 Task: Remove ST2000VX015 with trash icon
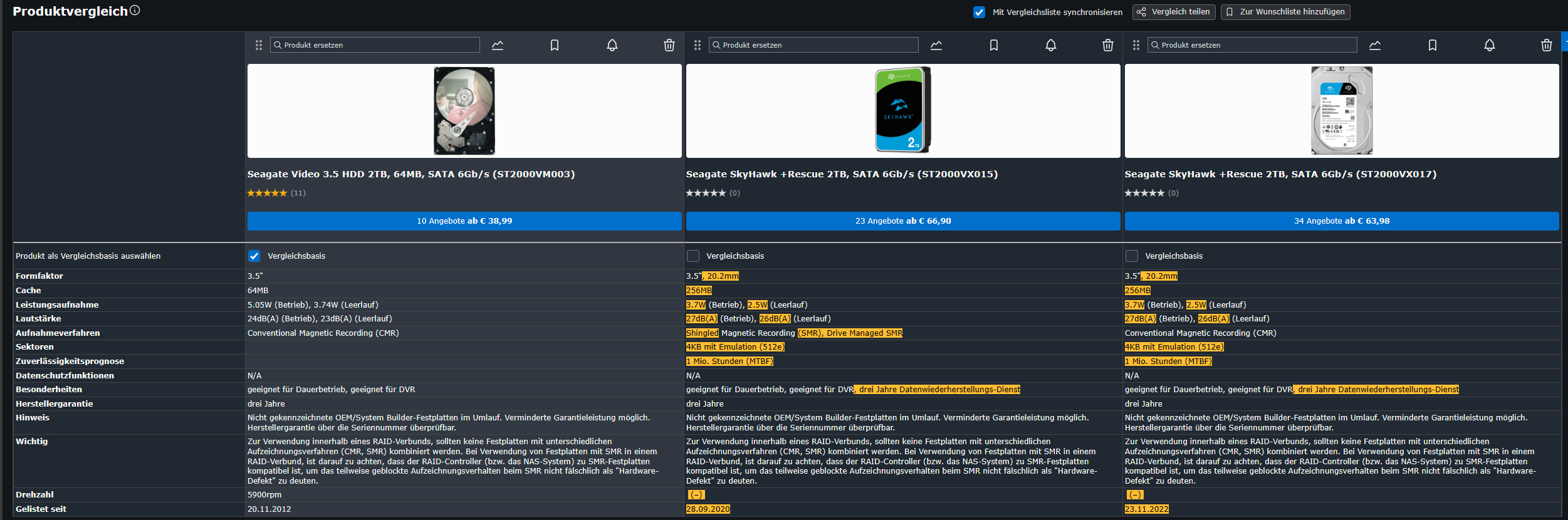[x=1108, y=45]
